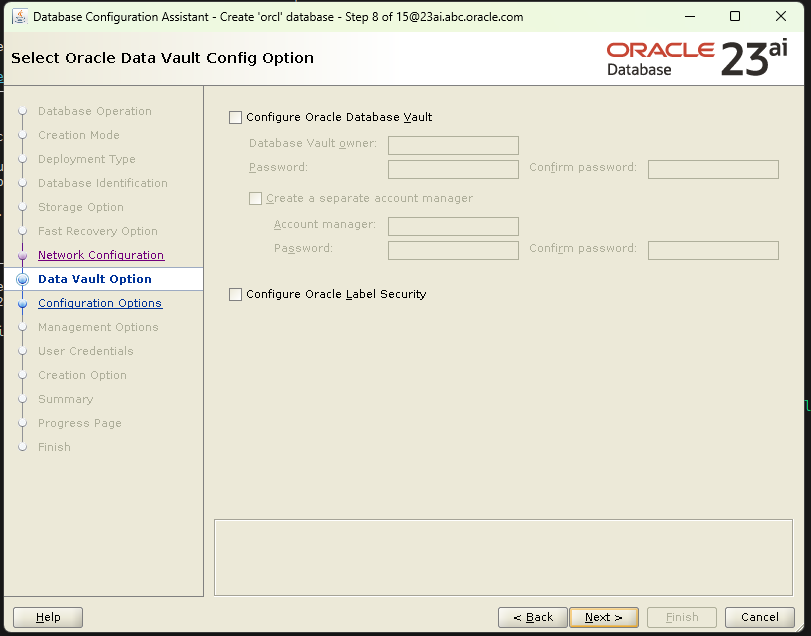Click the Confirm password field

coord(712,167)
